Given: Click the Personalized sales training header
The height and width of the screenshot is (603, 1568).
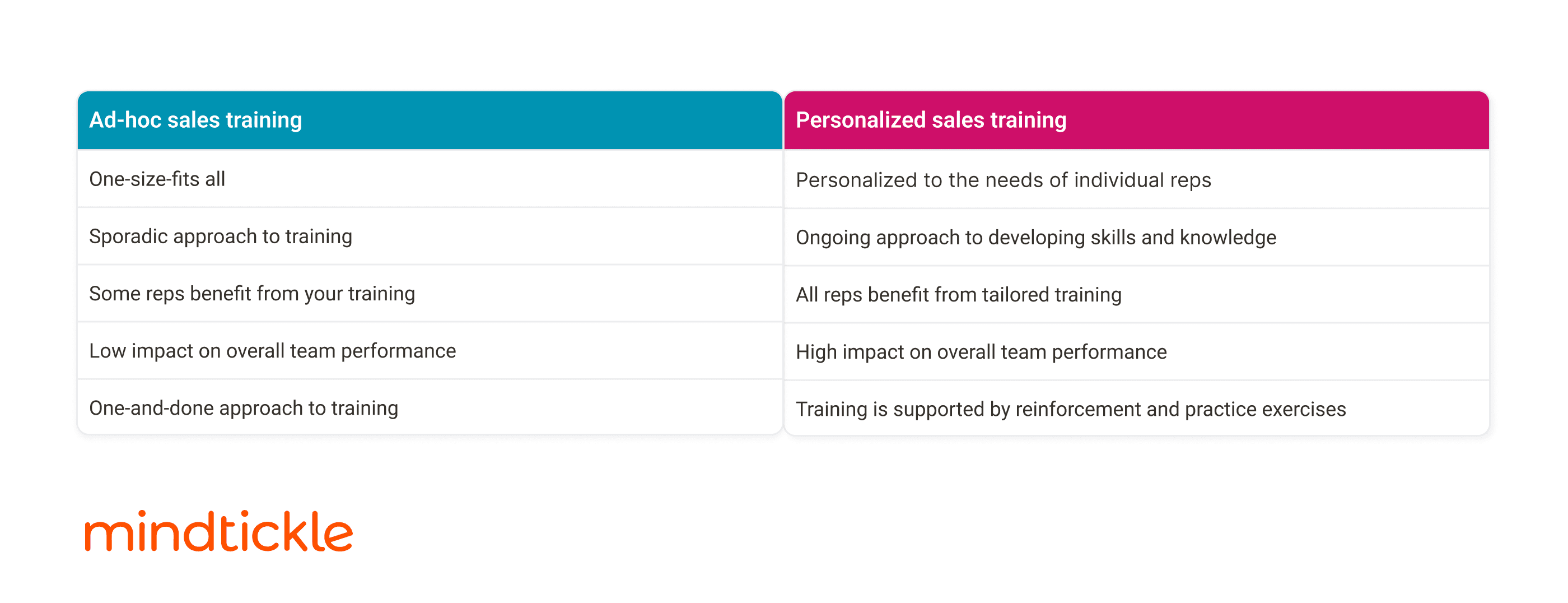Looking at the screenshot, I should coord(931,120).
